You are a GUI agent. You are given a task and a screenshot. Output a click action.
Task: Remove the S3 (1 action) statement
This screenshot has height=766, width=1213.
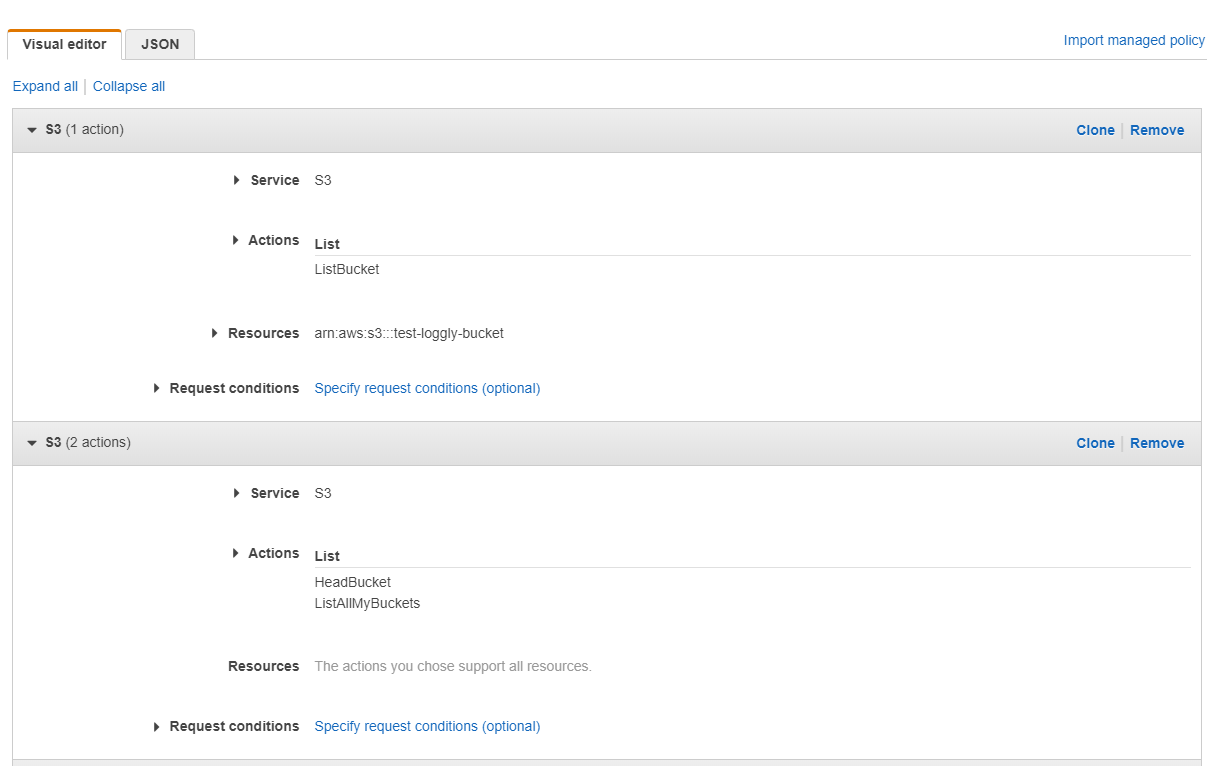click(1156, 130)
